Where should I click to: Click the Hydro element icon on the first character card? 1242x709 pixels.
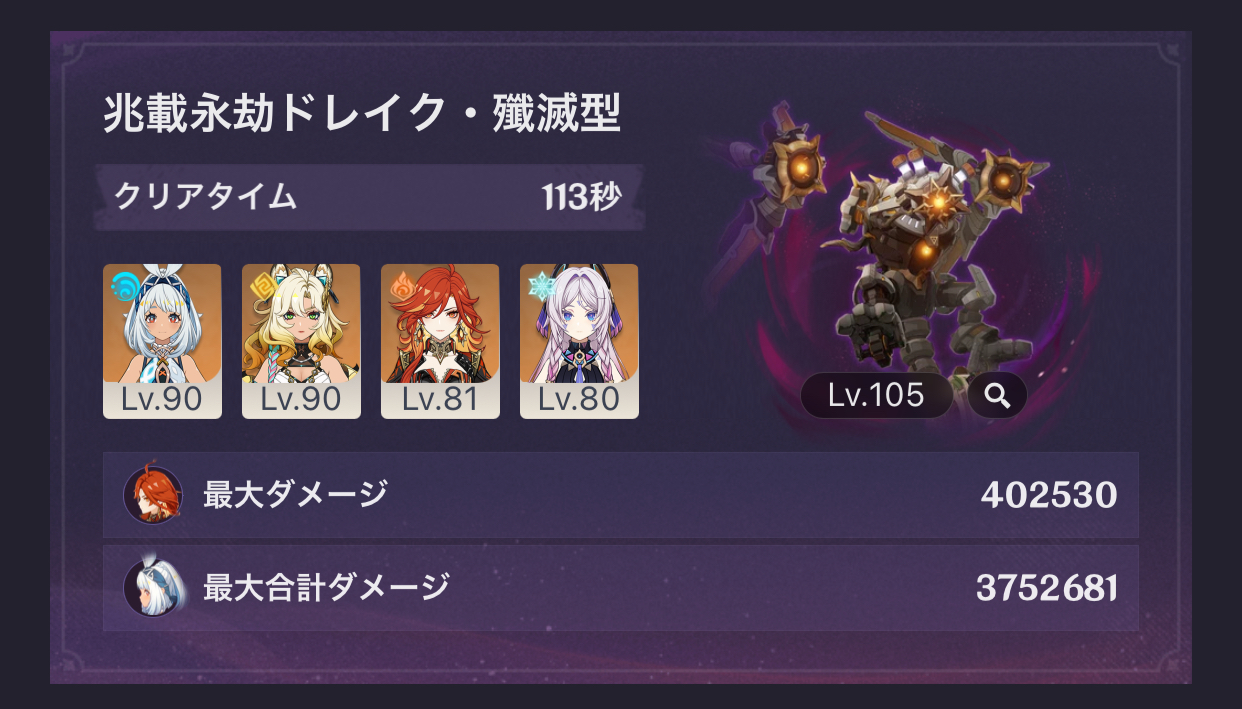126,284
